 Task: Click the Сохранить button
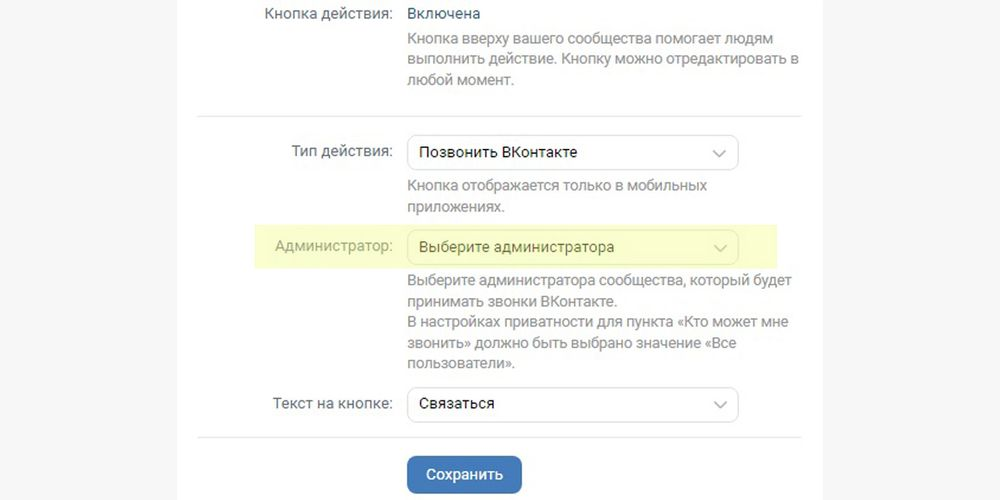point(464,474)
